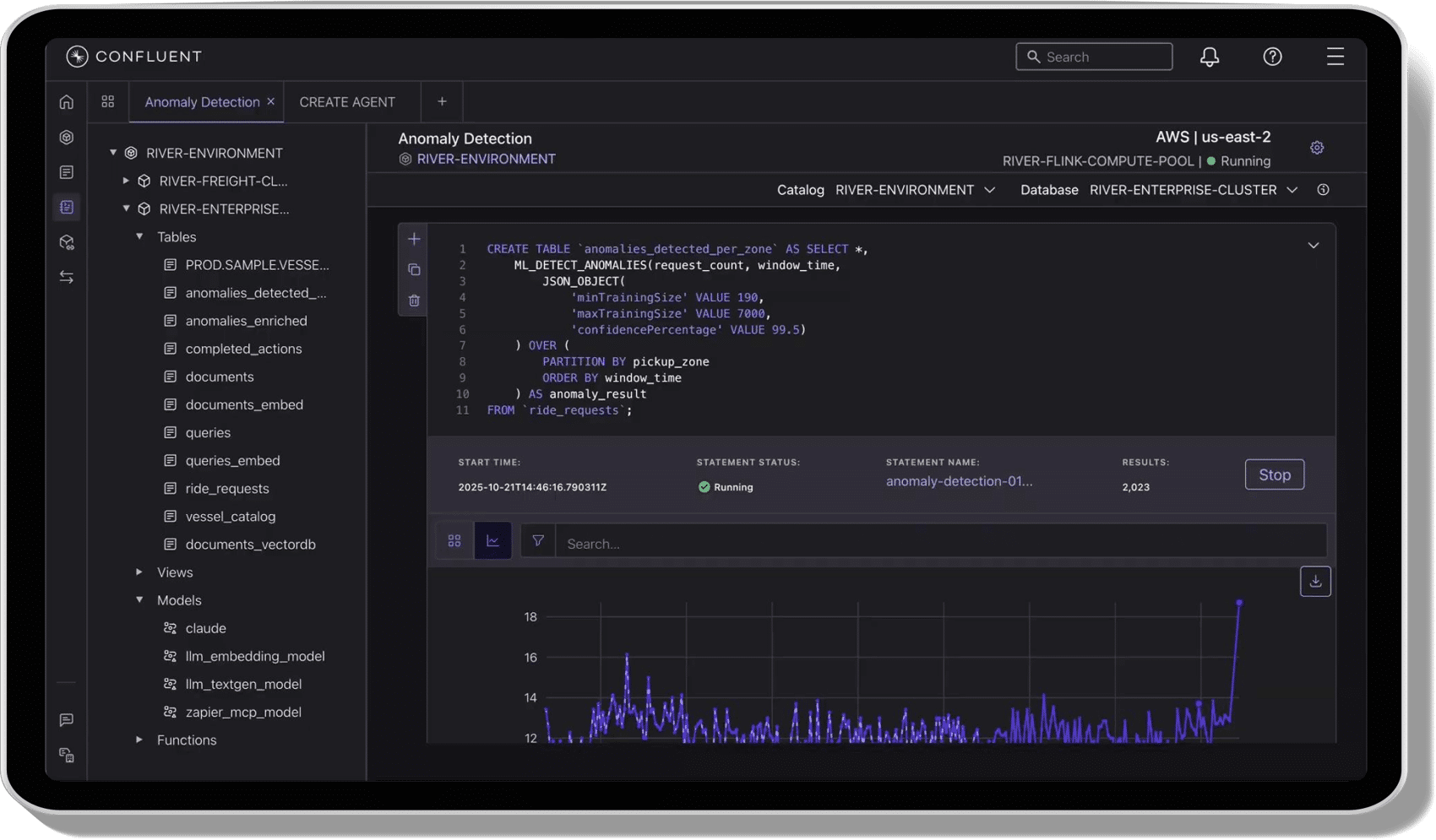Open the hamburger menu in header
This screenshot has height=840, width=1436.
point(1335,57)
